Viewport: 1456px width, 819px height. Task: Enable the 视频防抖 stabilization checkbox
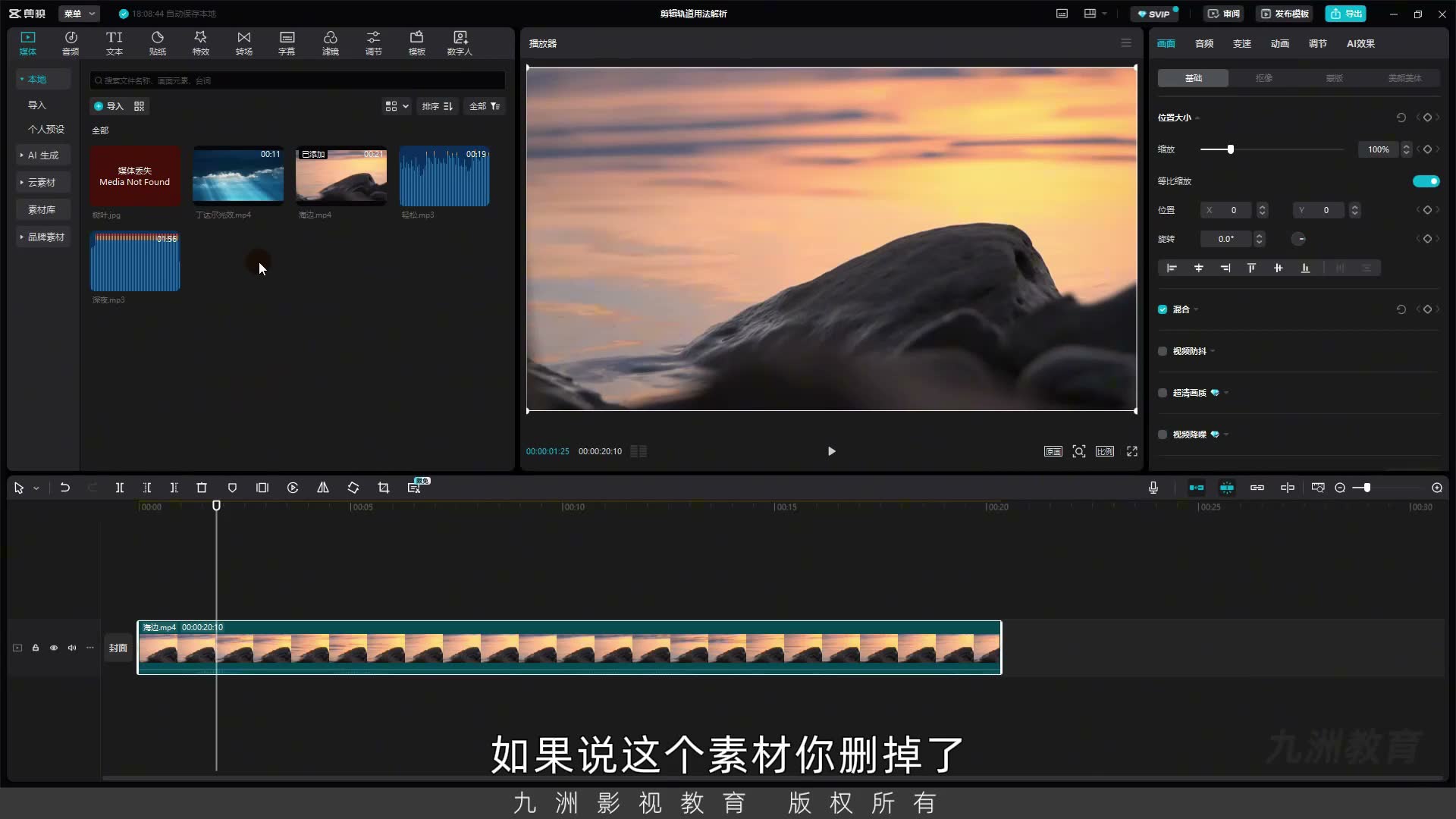[1163, 351]
